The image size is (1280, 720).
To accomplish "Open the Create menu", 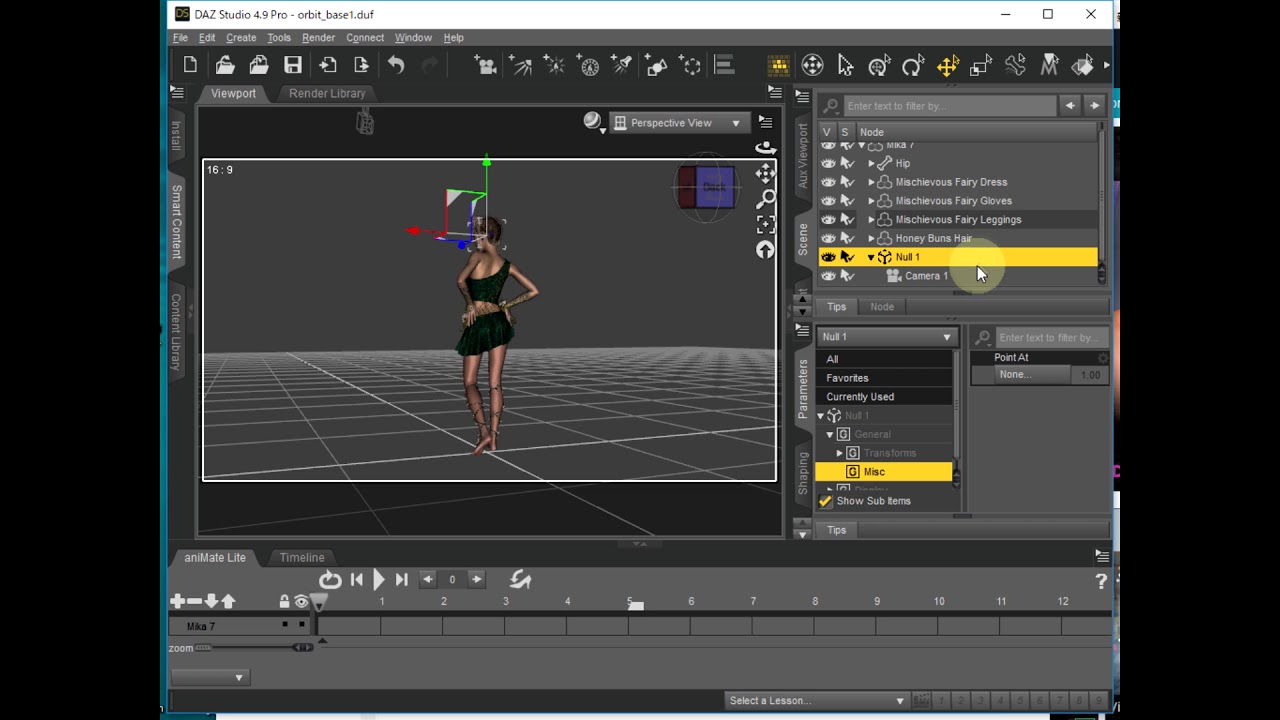I will 241,38.
